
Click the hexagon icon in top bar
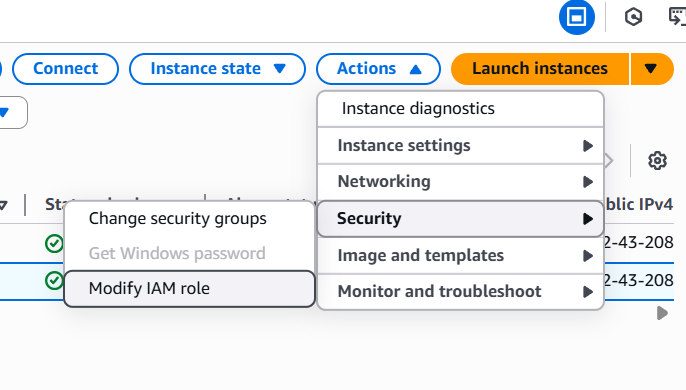click(633, 18)
